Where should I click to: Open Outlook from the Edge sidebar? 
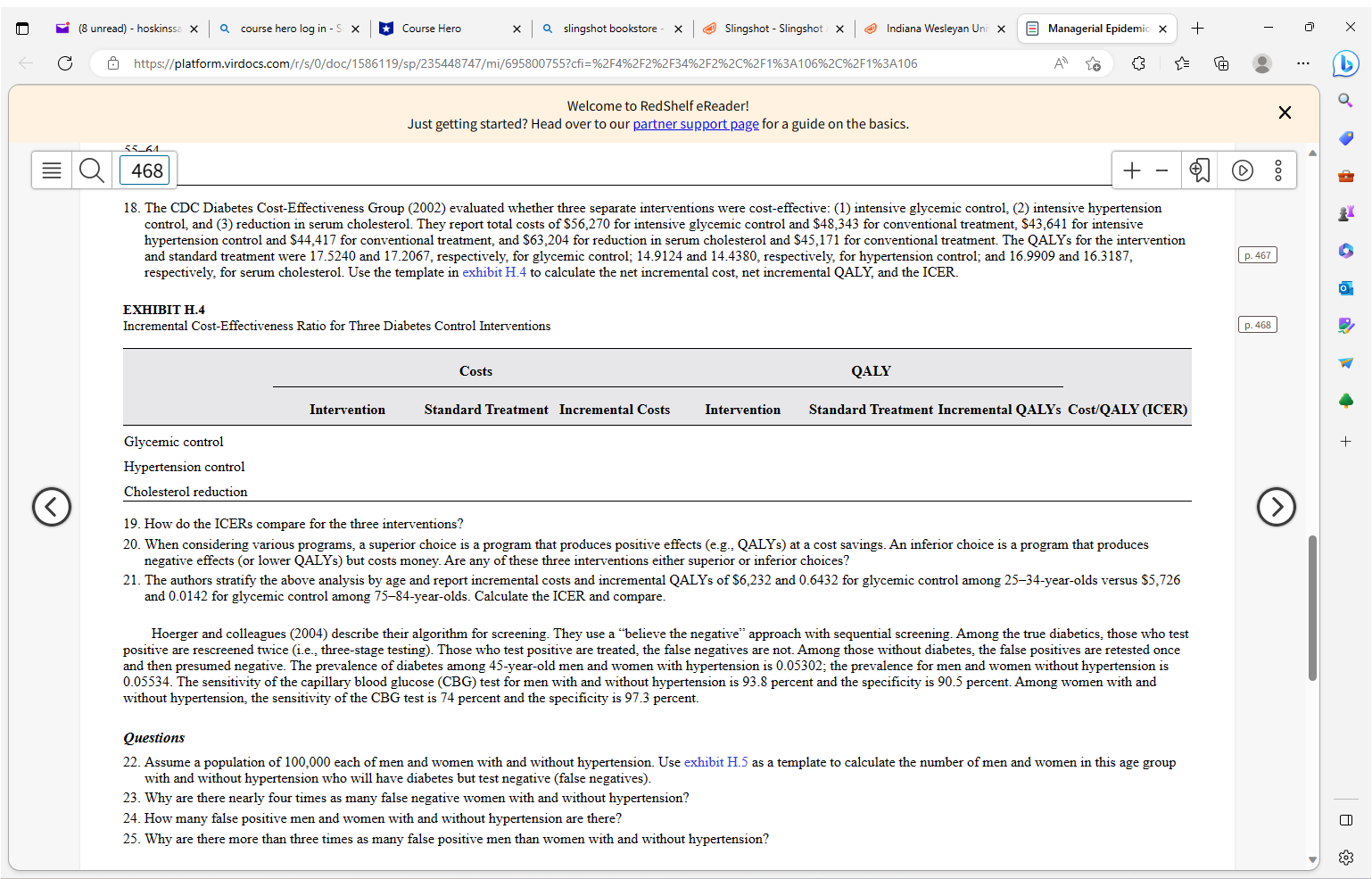pos(1346,287)
